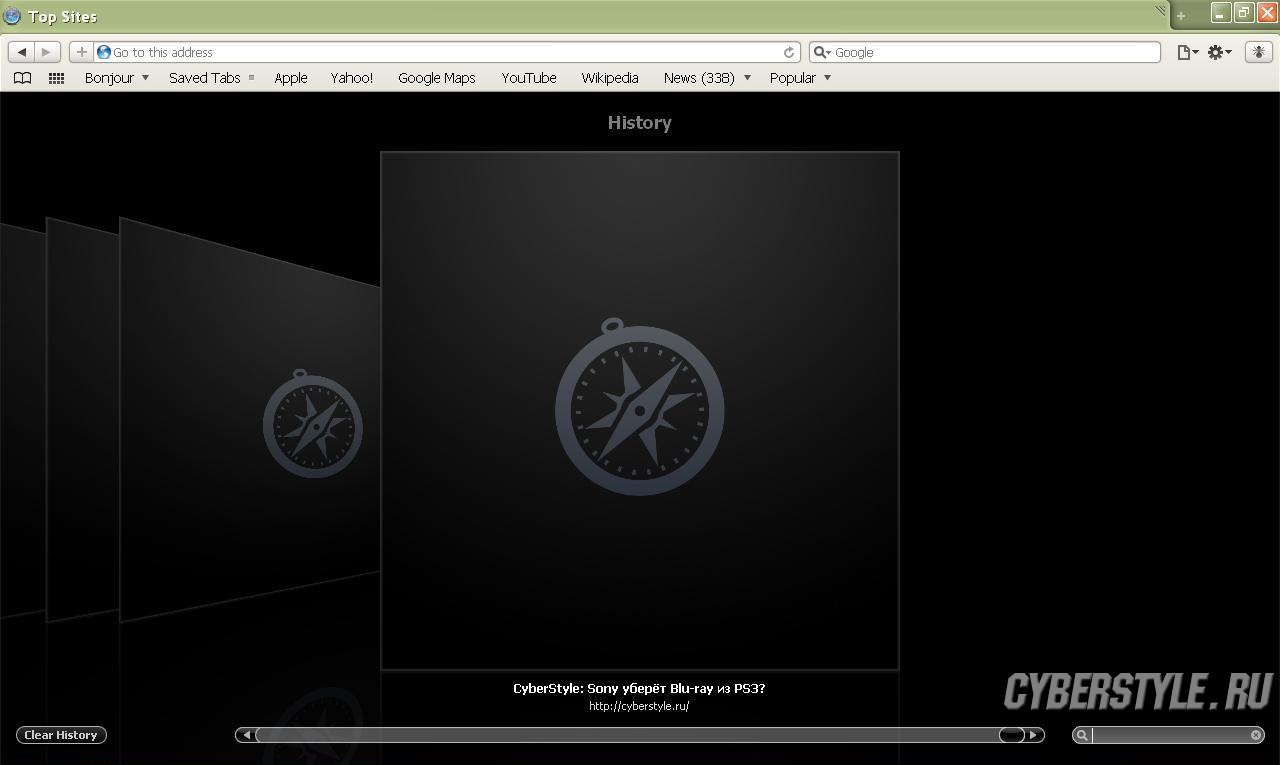Click the CyberStyle: Sony page title
The width and height of the screenshot is (1280, 765).
[x=639, y=688]
